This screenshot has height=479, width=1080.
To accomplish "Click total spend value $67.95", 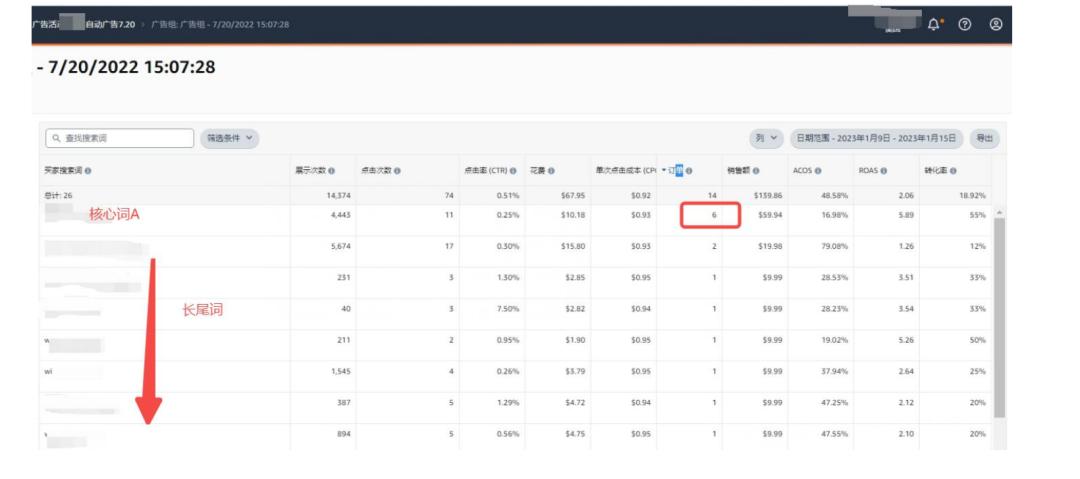I will pos(573,196).
